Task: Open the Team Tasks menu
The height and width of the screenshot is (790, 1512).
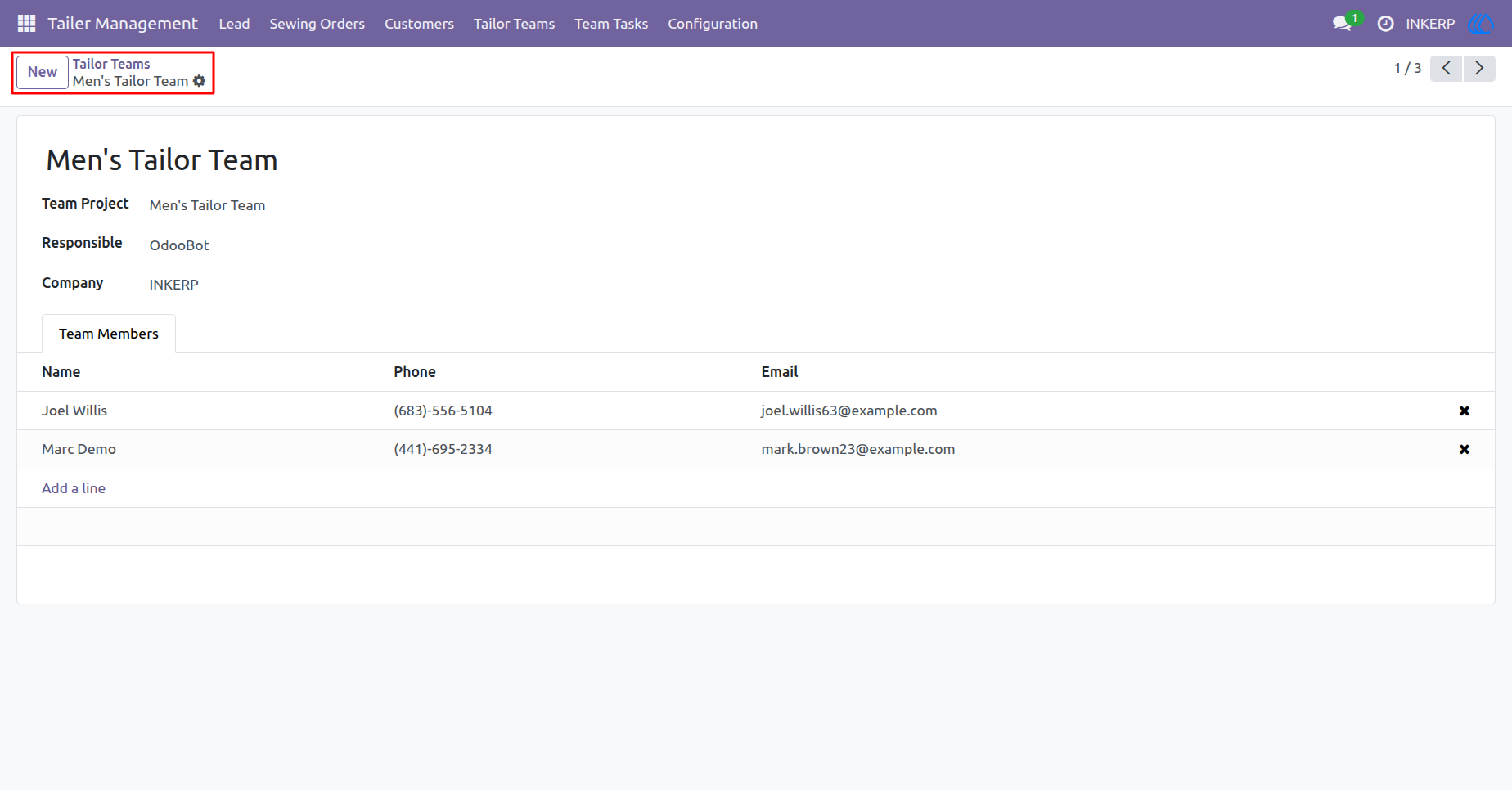Action: point(610,24)
